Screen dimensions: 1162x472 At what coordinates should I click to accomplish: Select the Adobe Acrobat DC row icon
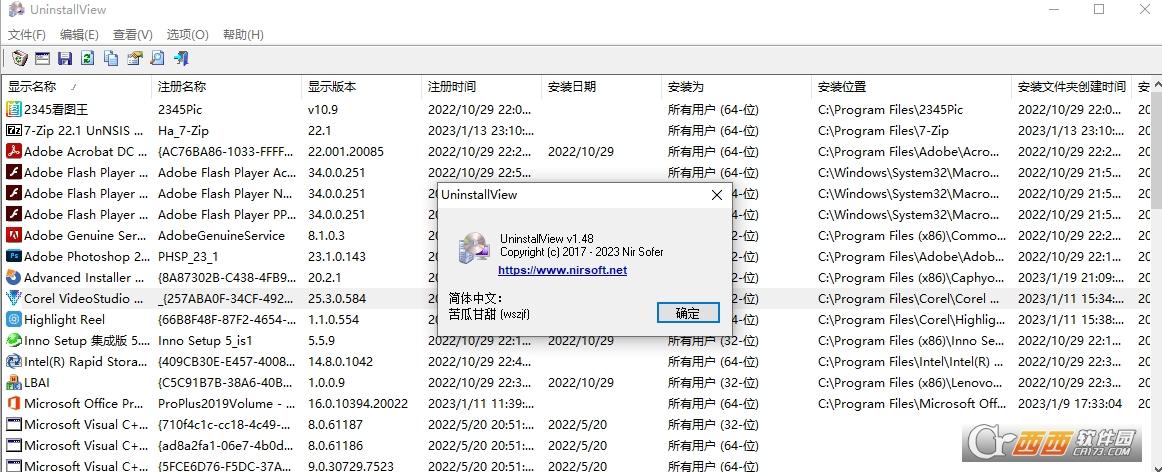[x=13, y=152]
